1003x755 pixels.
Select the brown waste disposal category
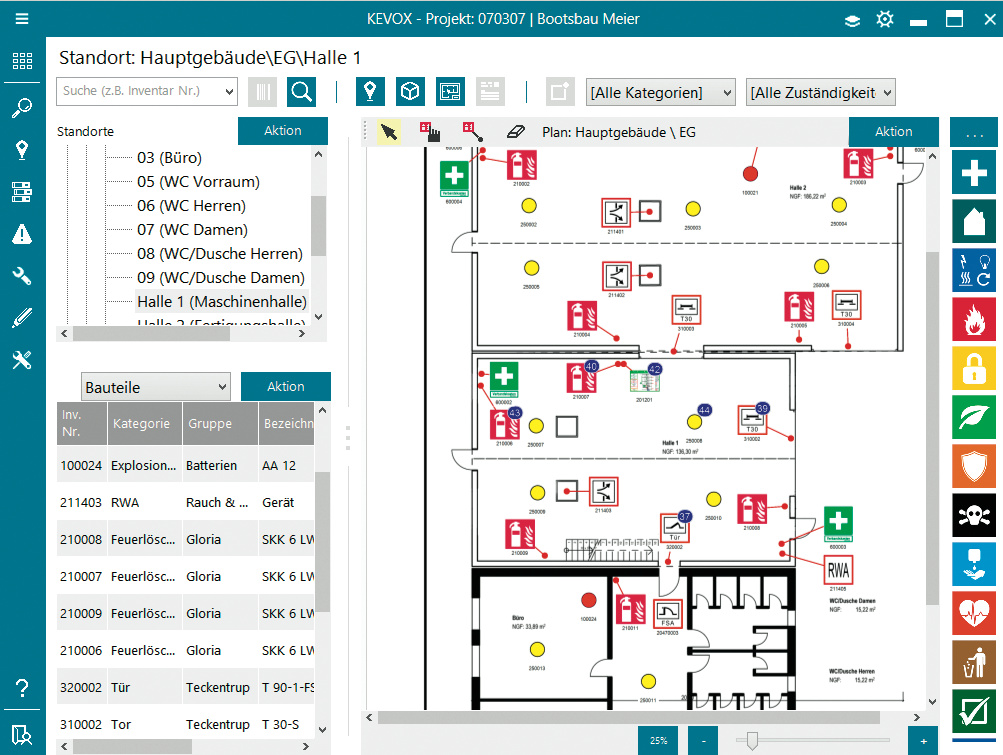tap(974, 662)
